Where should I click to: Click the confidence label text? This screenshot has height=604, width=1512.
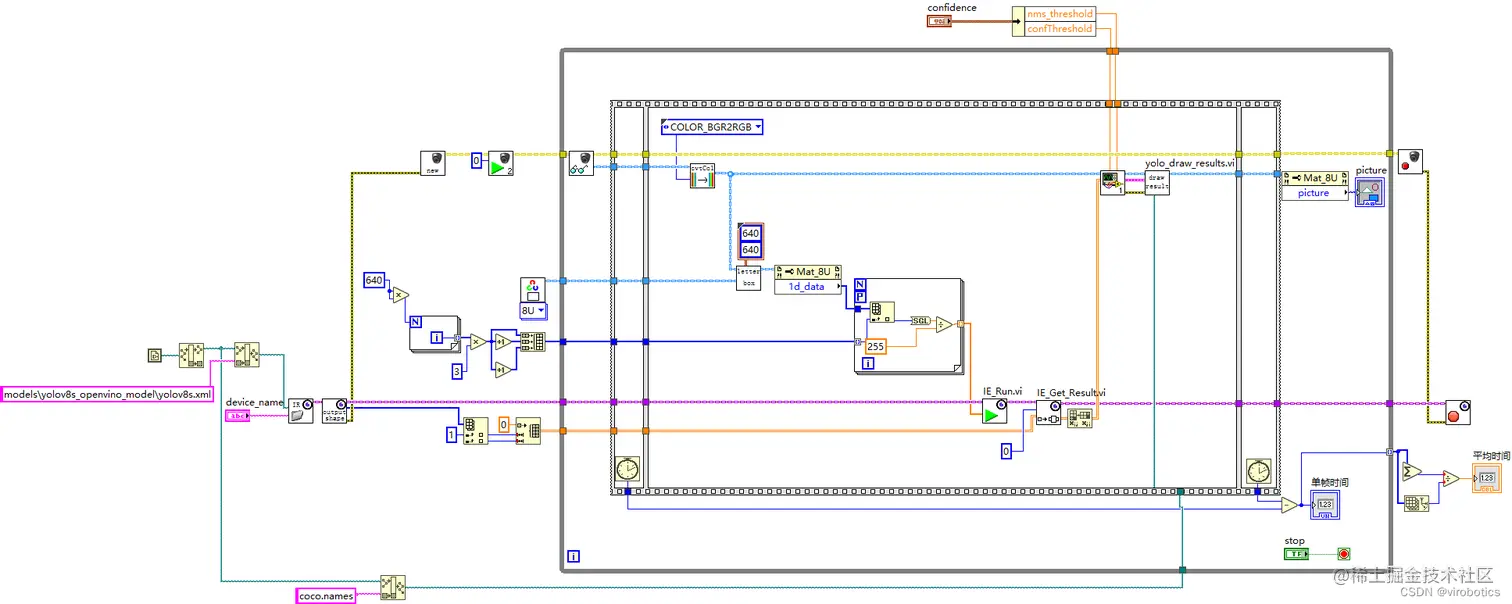[952, 8]
